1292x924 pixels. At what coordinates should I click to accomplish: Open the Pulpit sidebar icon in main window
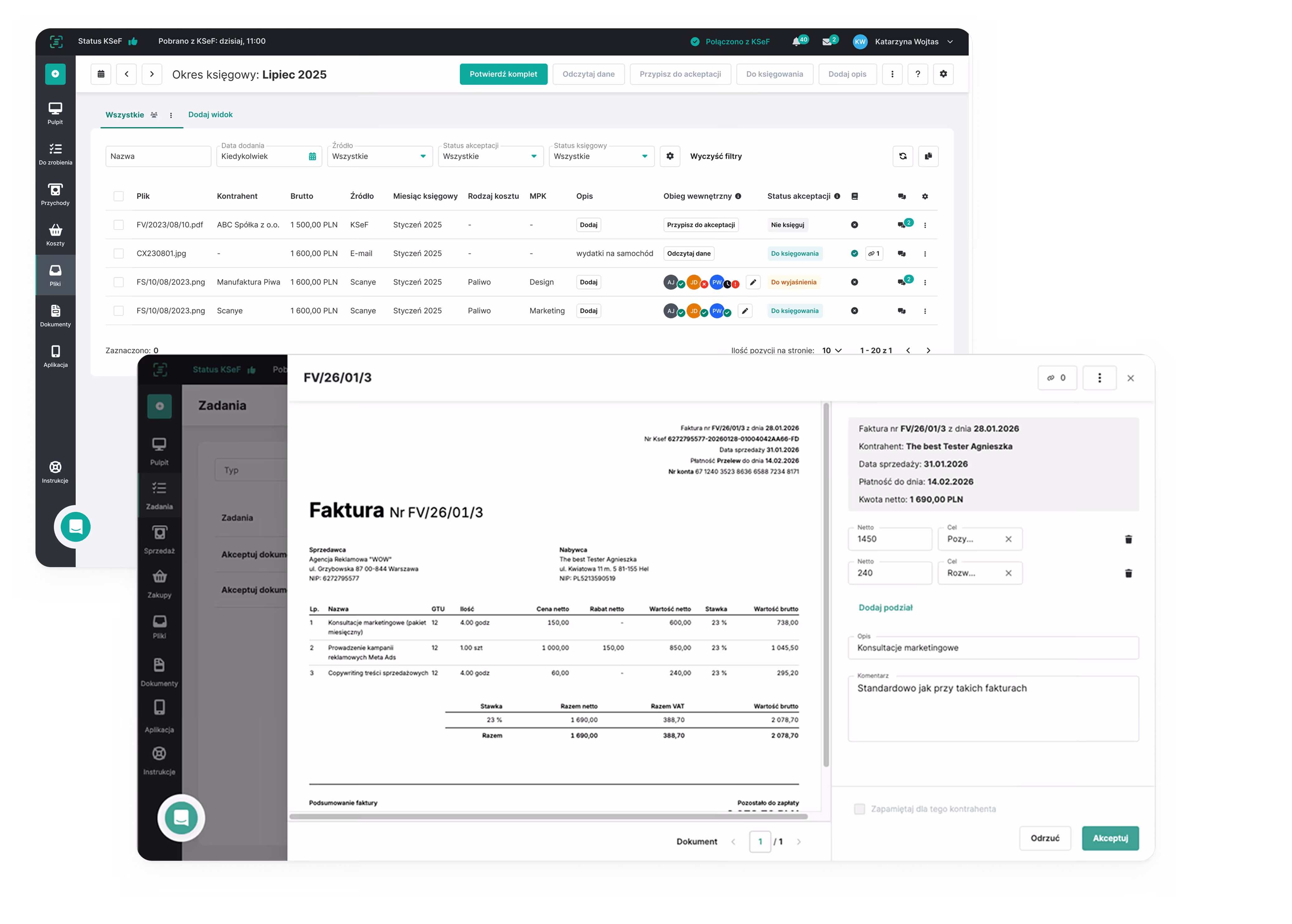point(55,113)
